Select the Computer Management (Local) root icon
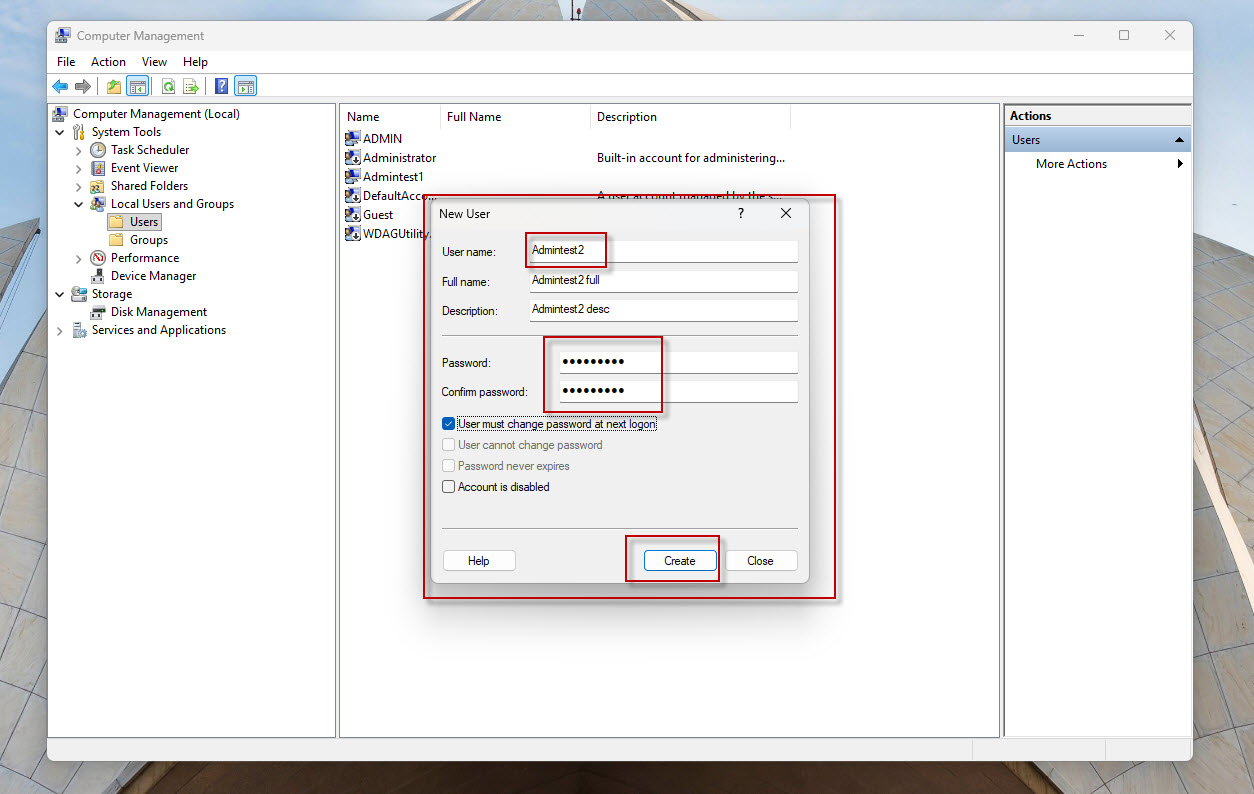This screenshot has width=1254, height=794. [61, 114]
